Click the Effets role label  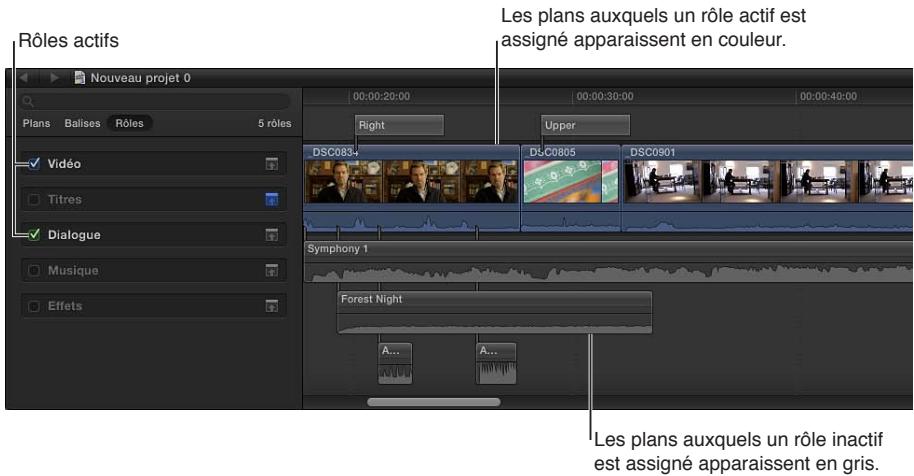(x=65, y=306)
